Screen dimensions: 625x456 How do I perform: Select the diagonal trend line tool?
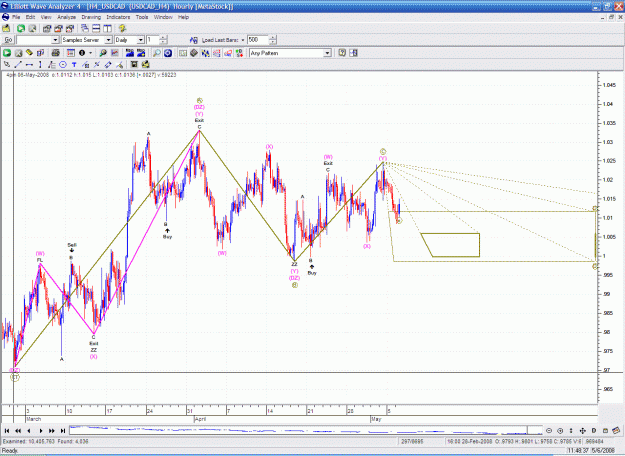coord(18,65)
